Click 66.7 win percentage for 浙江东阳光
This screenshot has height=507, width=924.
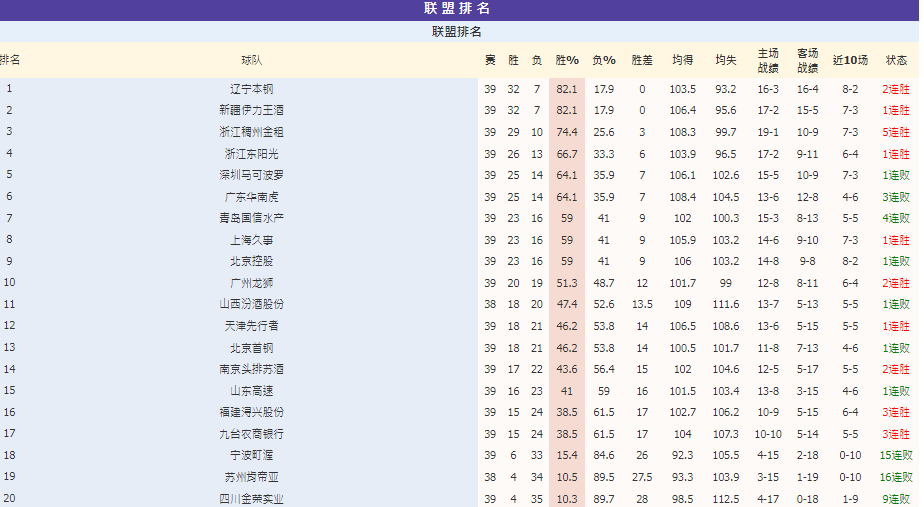pyautogui.click(x=567, y=154)
